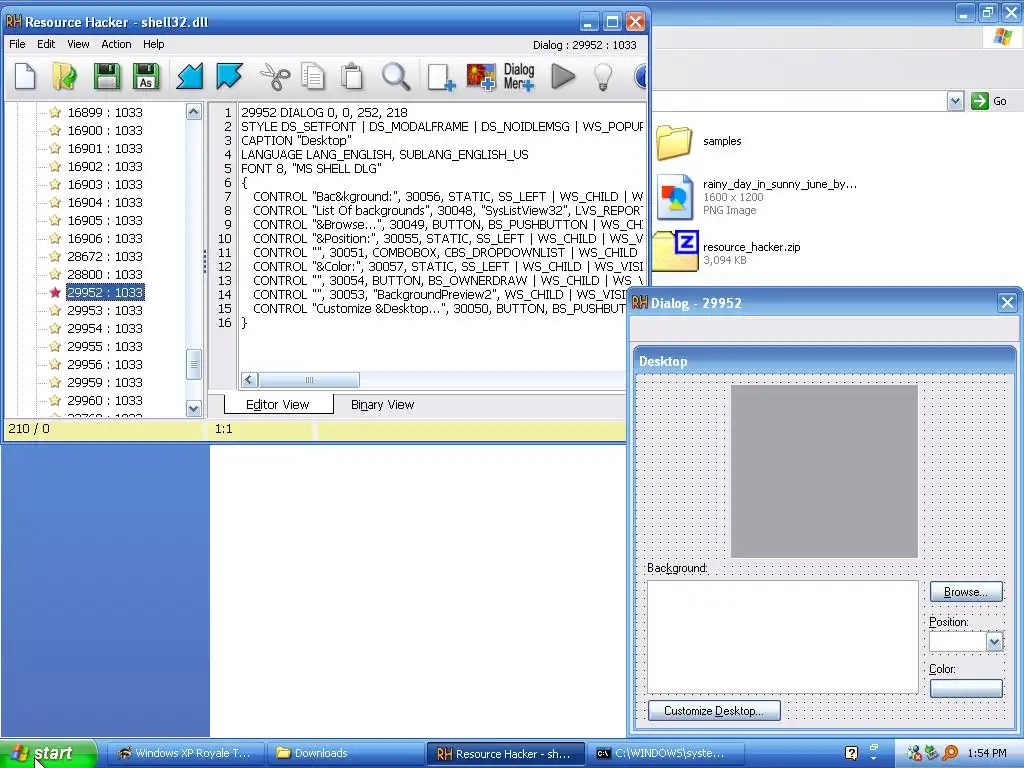Select tree item 16906 : 1033
Image resolution: width=1024 pixels, height=768 pixels.
pos(104,238)
